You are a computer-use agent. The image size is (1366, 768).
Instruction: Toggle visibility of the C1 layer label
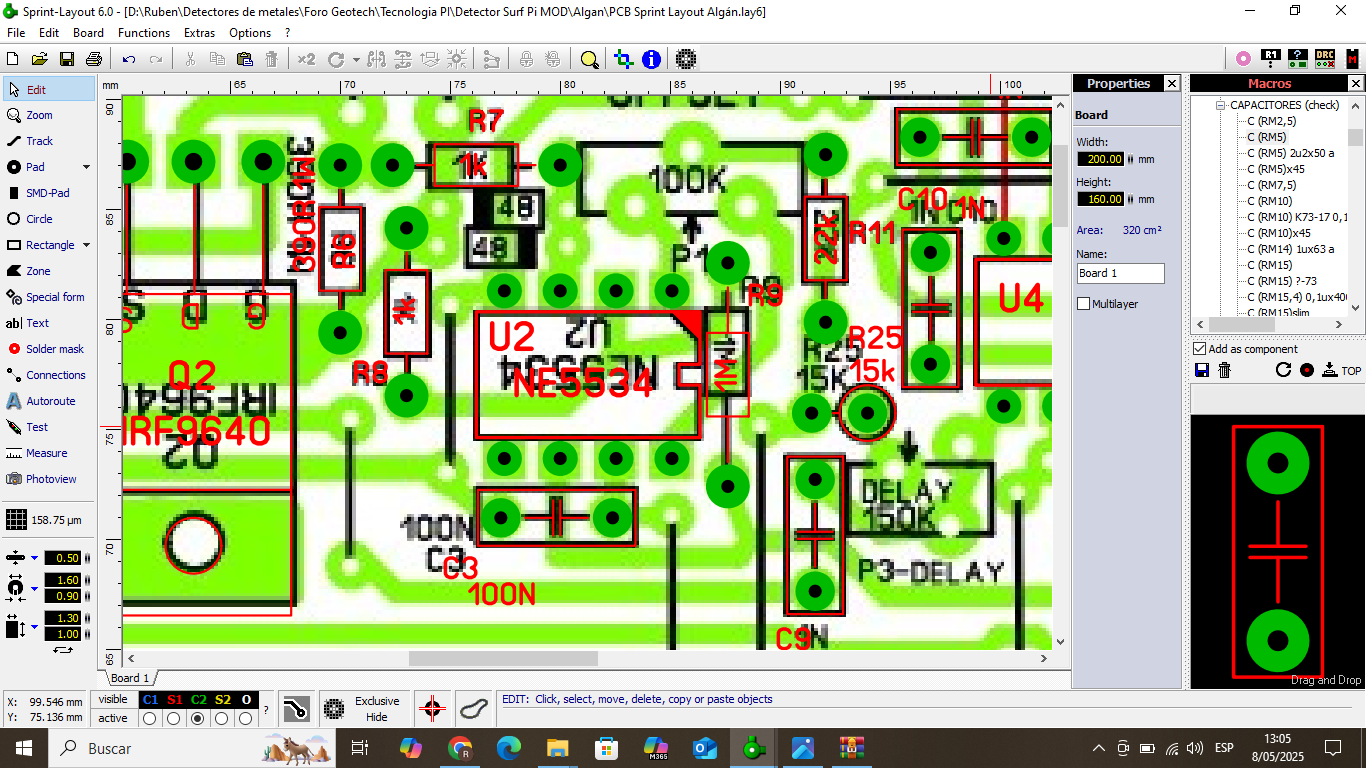[150, 700]
